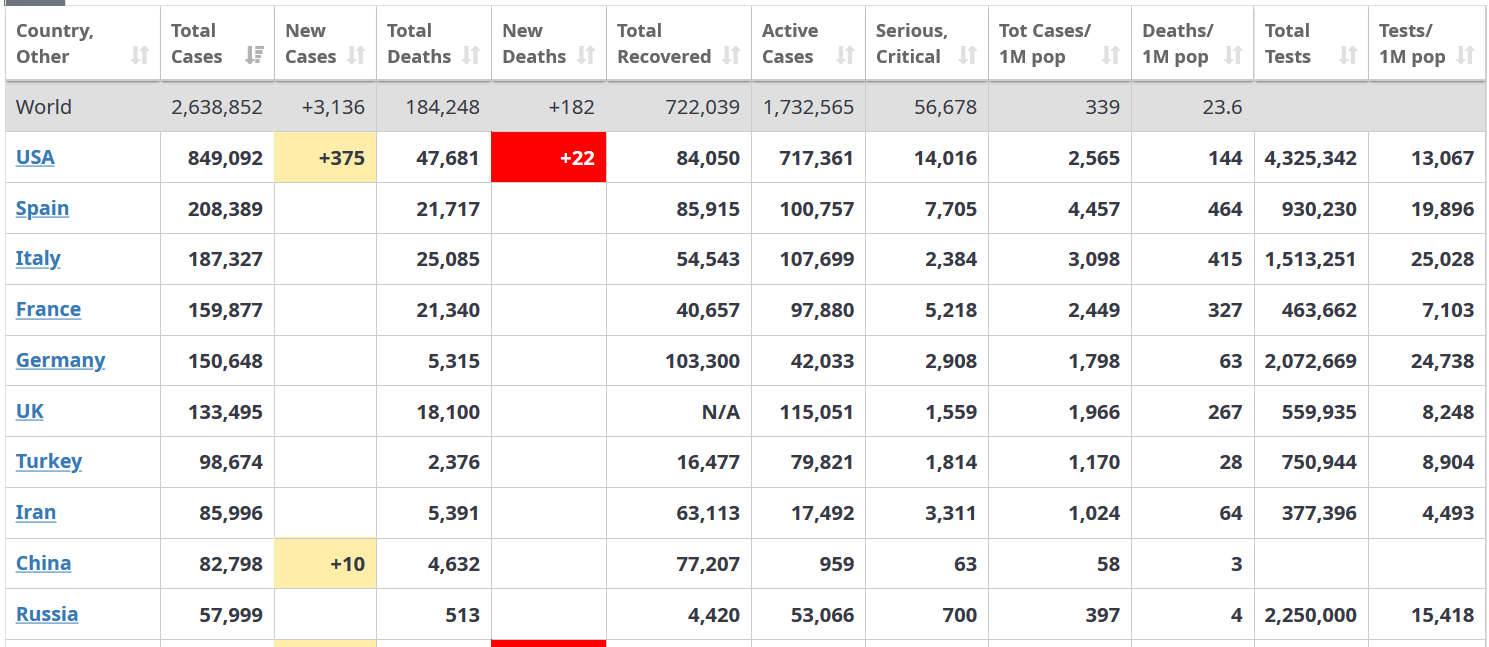Viewport: 1489px width, 647px height.
Task: Click USA total tests 4,325,342
Action: tap(1311, 158)
